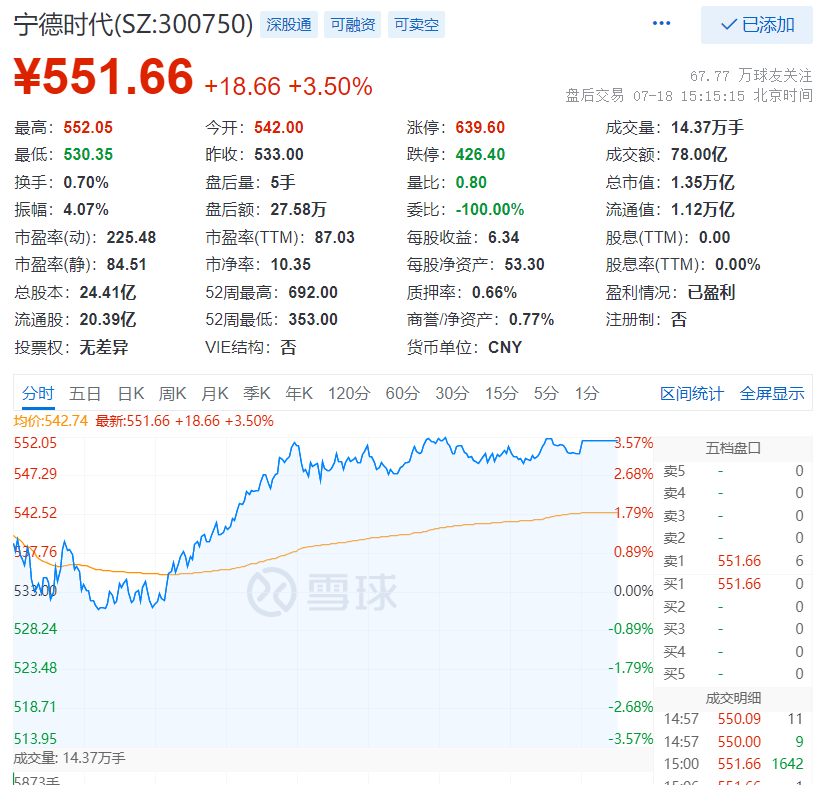
Task: Switch to the 年K chart tab
Action: click(x=299, y=393)
